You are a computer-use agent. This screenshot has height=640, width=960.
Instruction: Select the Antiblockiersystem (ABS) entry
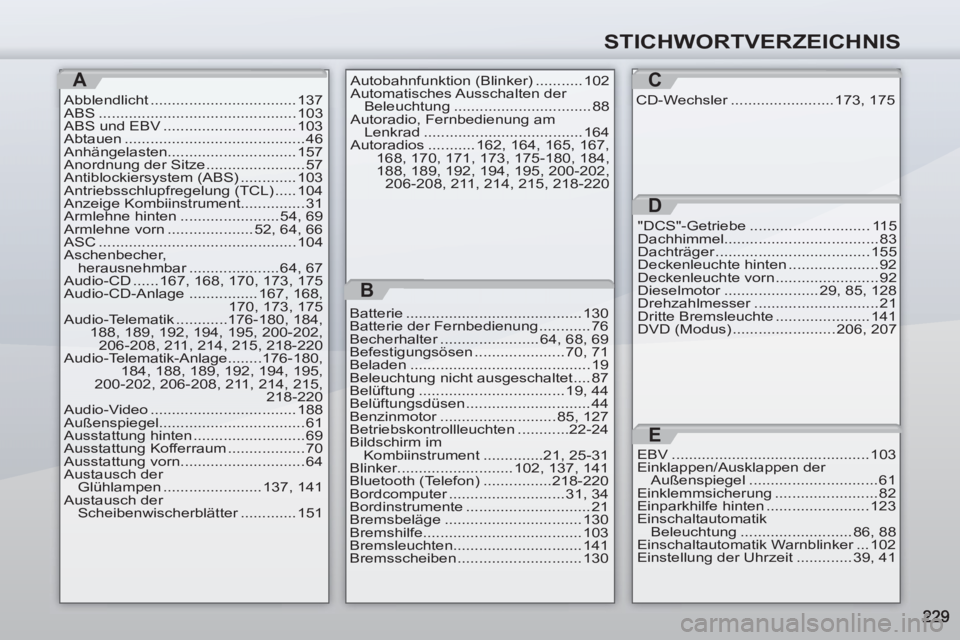193,178
